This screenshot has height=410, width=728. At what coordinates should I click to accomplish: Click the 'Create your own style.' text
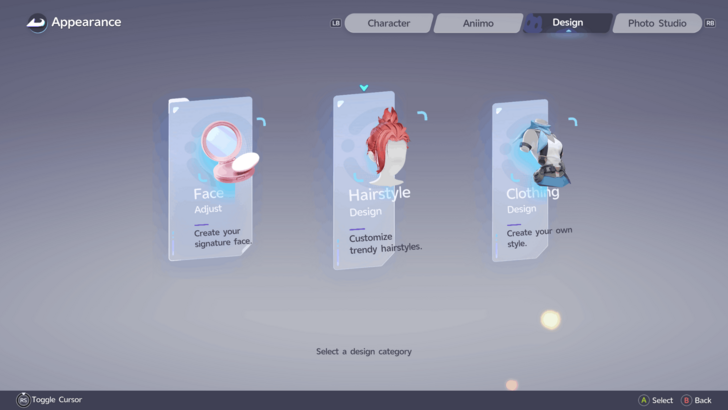[540, 237]
